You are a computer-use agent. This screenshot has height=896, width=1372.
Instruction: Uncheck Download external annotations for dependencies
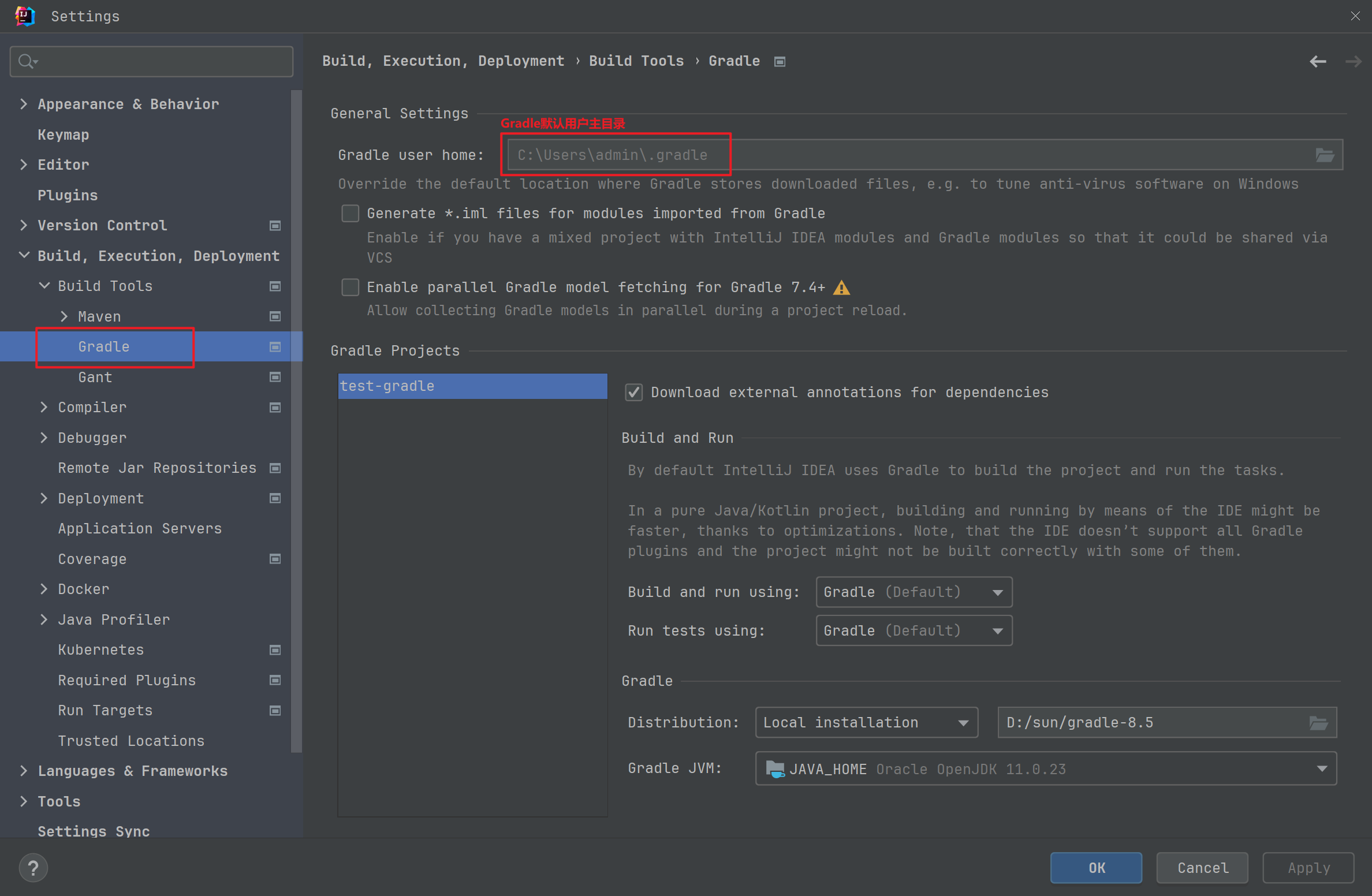(634, 393)
